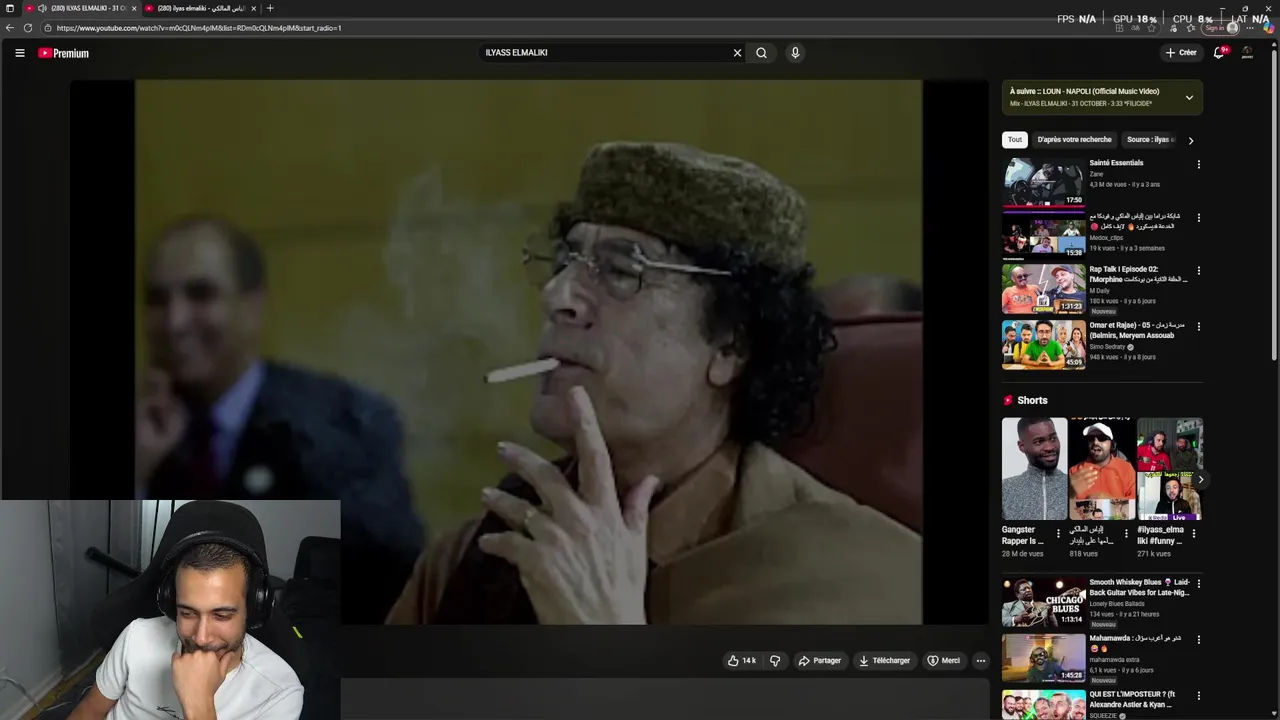This screenshot has width=1280, height=720.
Task: Open the M Daily channel name
Action: point(1100,291)
